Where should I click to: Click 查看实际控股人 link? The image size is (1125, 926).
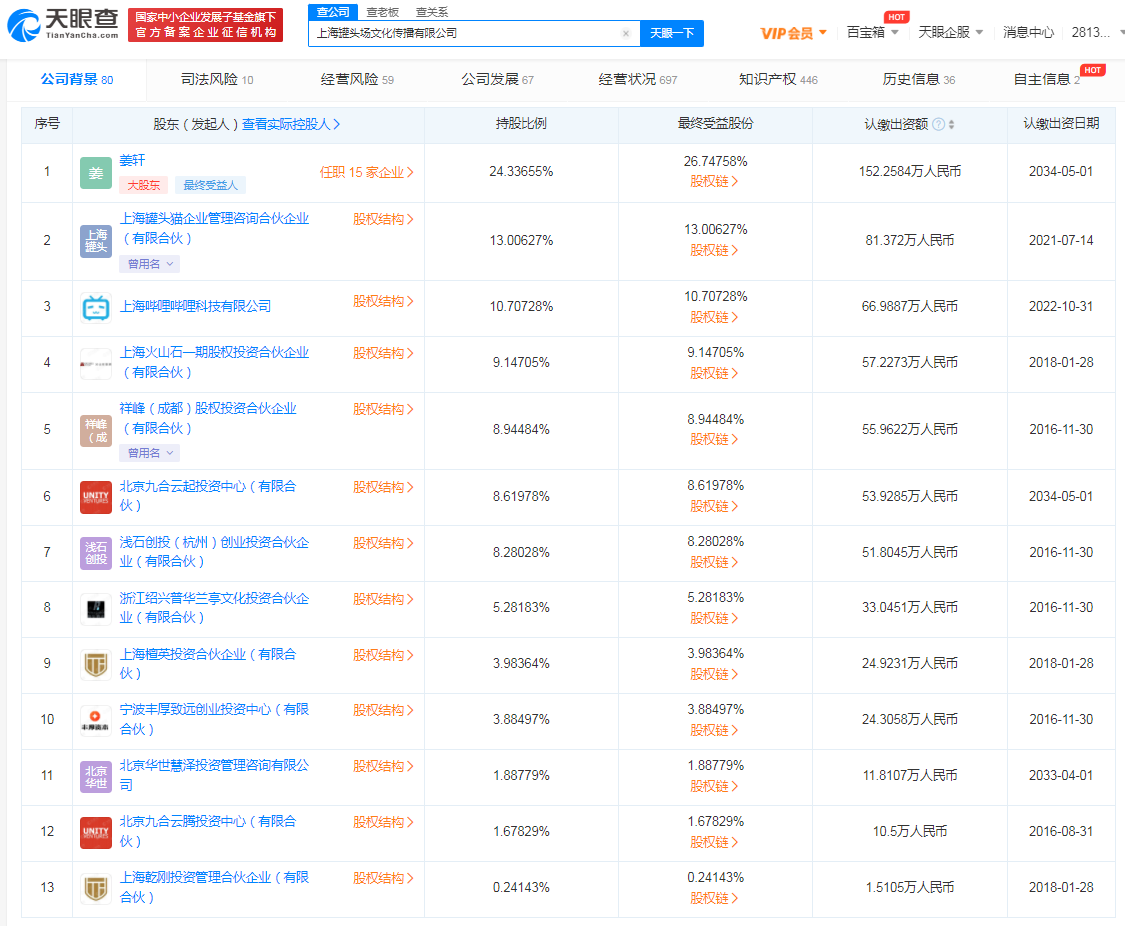(x=291, y=124)
